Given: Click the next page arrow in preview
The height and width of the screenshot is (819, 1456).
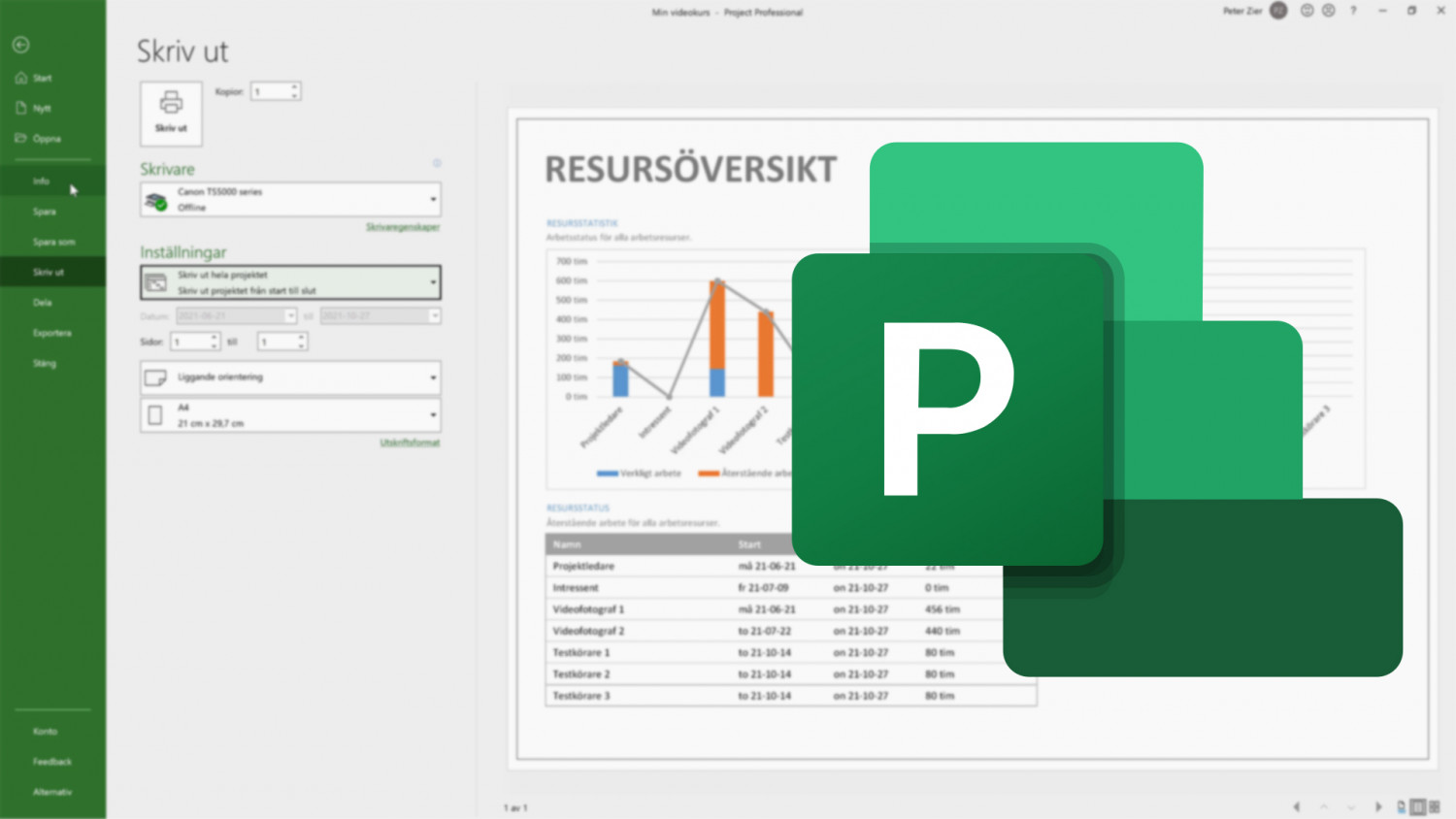Looking at the screenshot, I should [x=1378, y=806].
